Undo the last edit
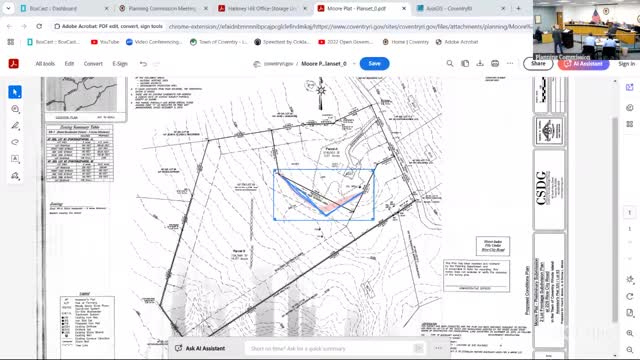 click(143, 64)
